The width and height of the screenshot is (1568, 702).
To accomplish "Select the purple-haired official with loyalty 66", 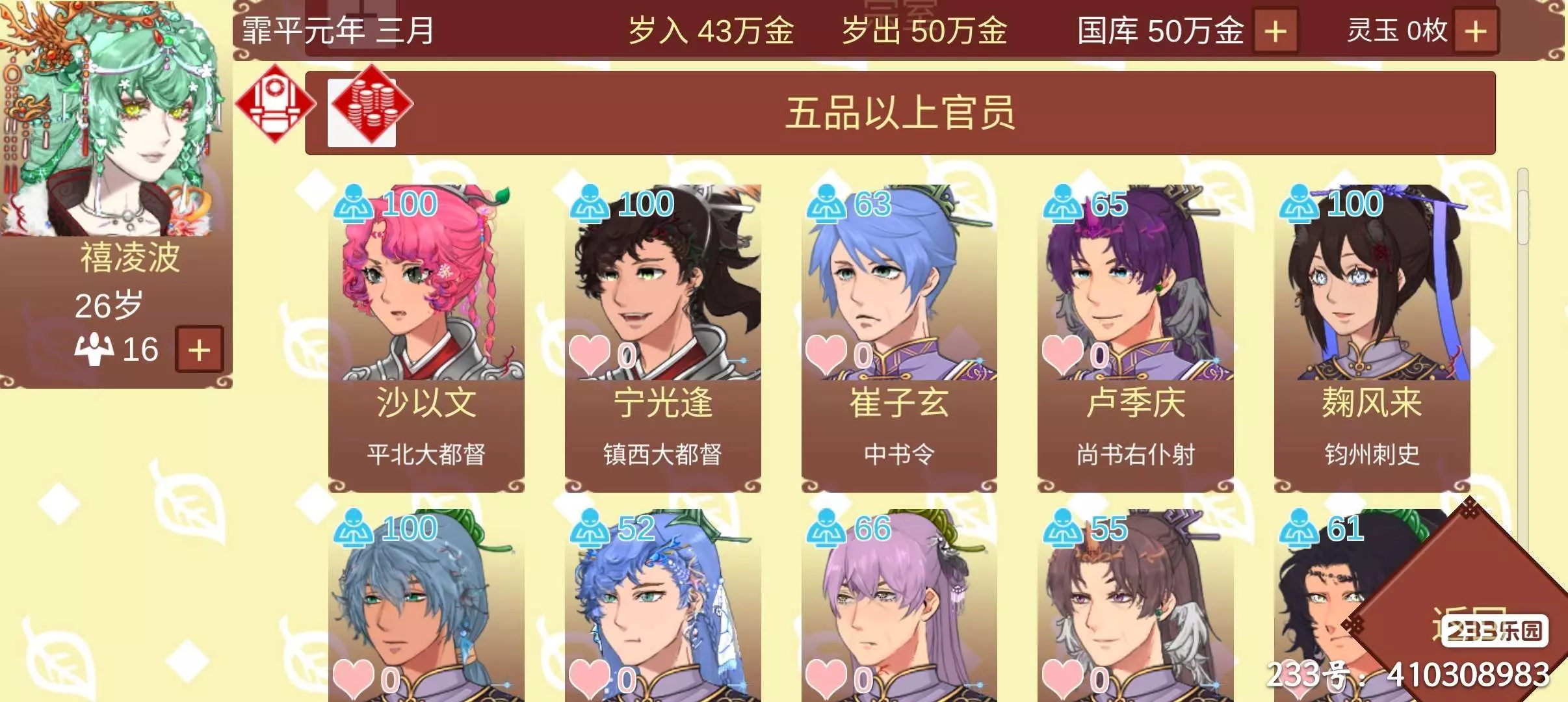I will (x=899, y=604).
